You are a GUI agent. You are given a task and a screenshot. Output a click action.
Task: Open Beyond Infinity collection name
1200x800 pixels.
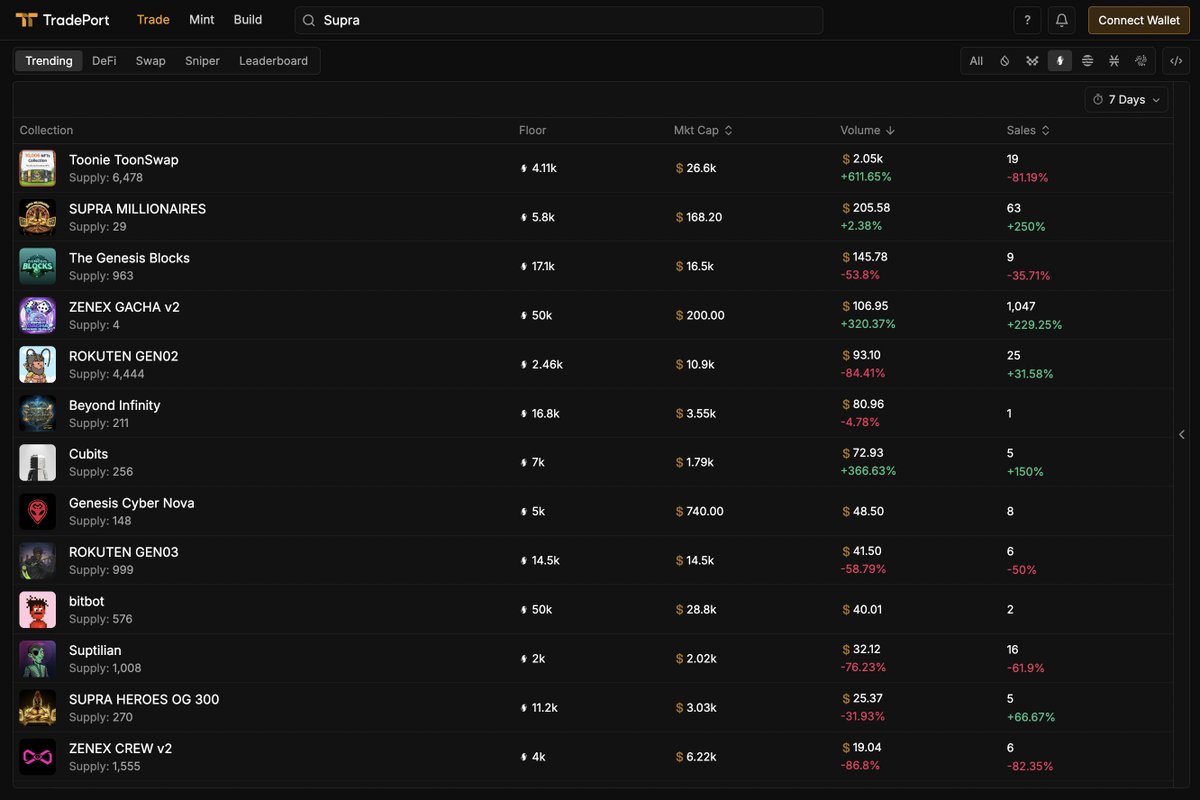pos(115,405)
